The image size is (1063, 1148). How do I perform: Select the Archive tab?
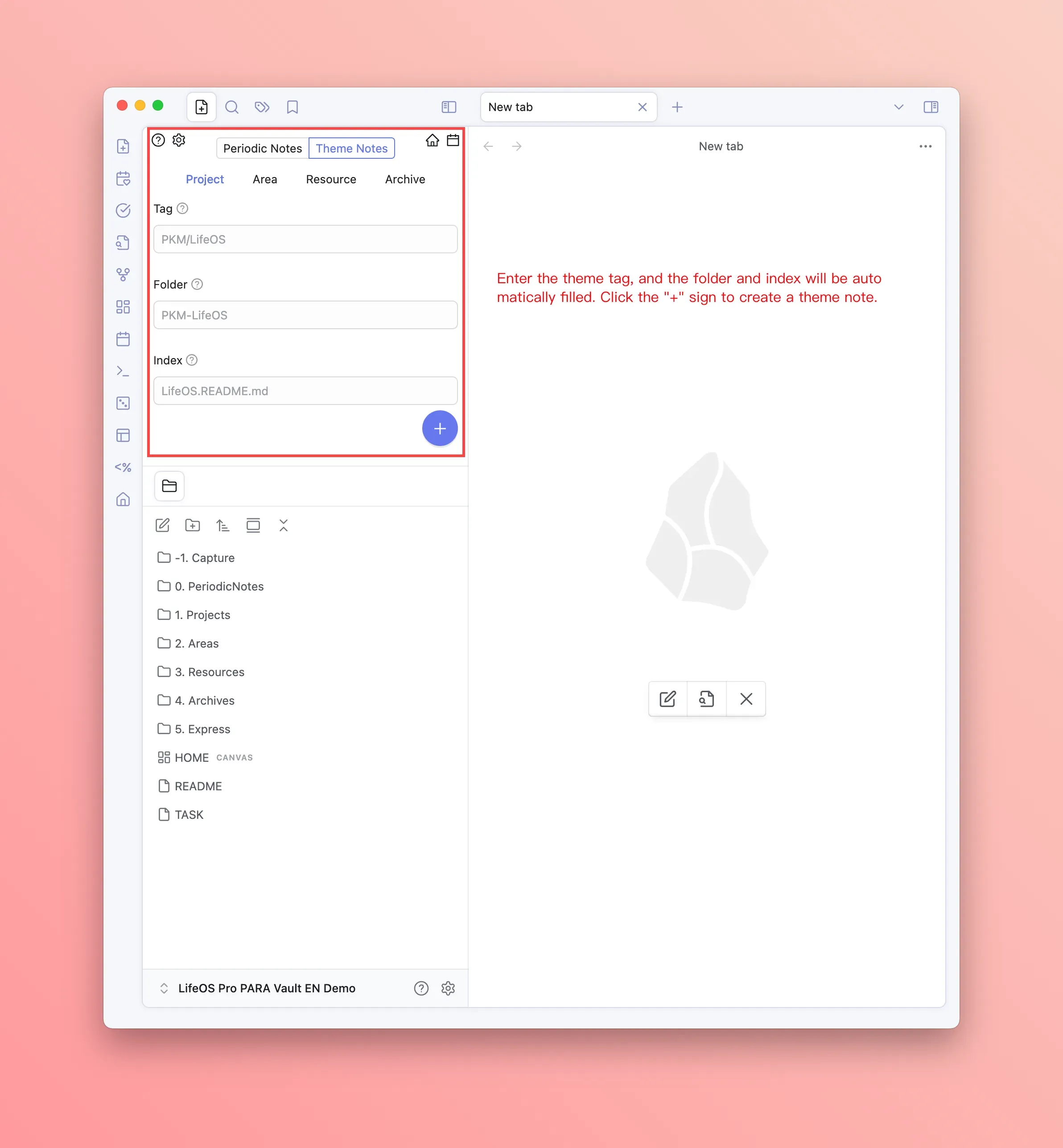click(x=405, y=180)
